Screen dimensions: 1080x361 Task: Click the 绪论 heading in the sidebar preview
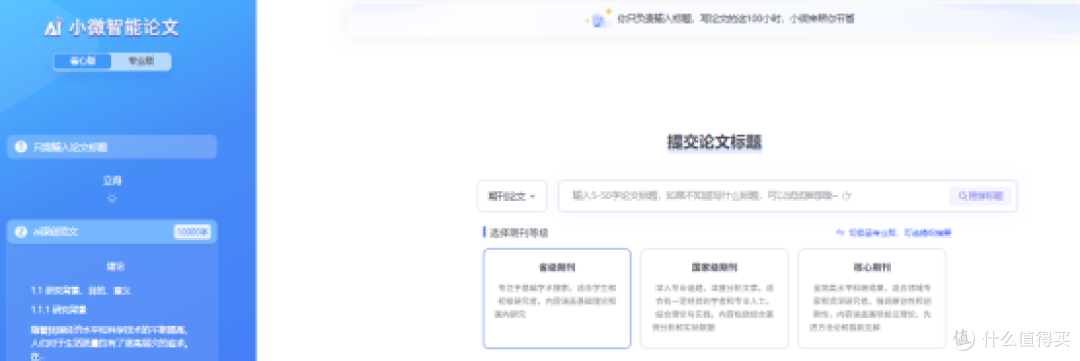(x=115, y=266)
